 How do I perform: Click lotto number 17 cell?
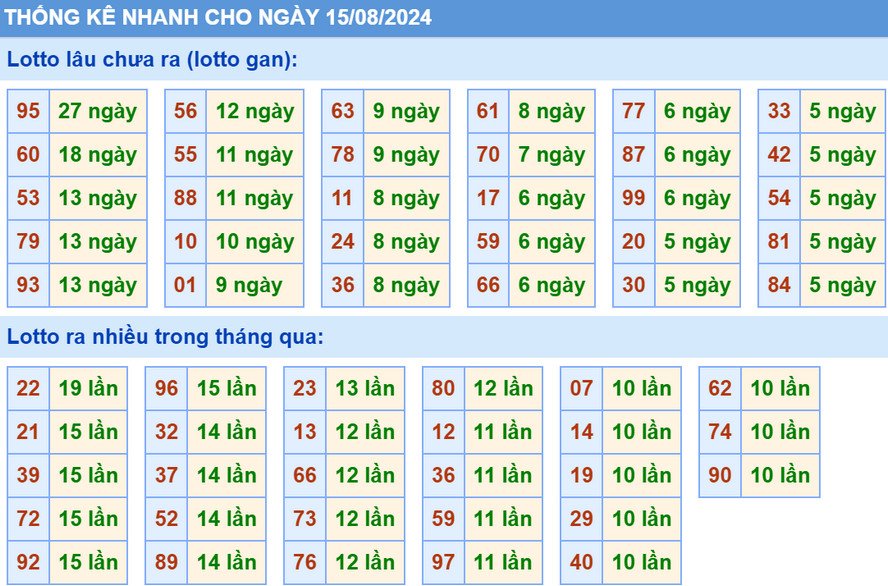pos(488,198)
